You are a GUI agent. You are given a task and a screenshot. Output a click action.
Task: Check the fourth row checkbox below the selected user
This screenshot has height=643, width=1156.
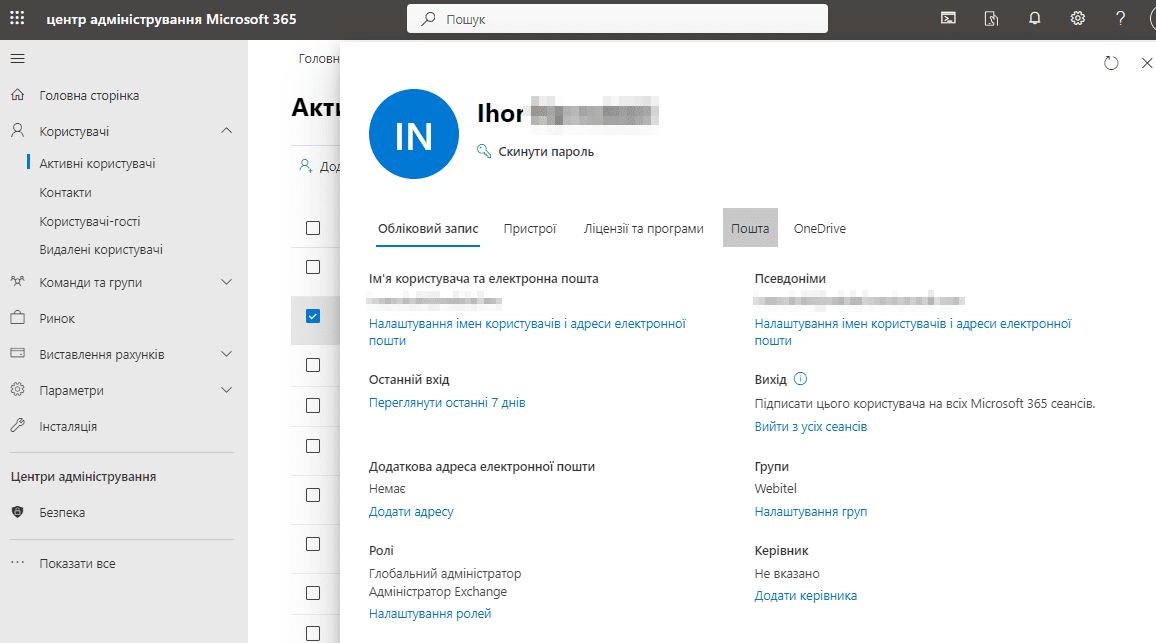pyautogui.click(x=313, y=495)
